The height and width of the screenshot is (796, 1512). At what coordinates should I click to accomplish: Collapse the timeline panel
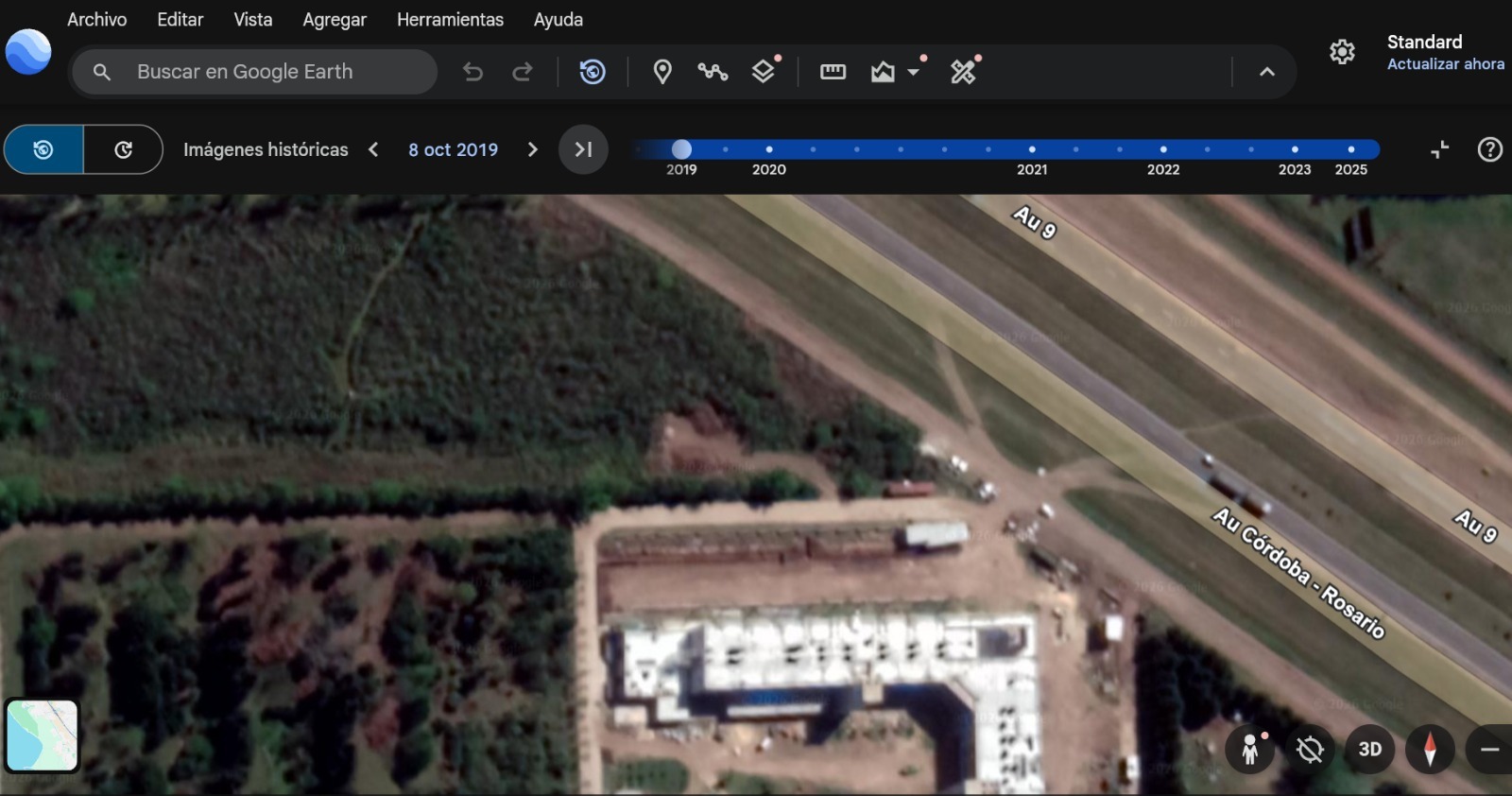1439,149
